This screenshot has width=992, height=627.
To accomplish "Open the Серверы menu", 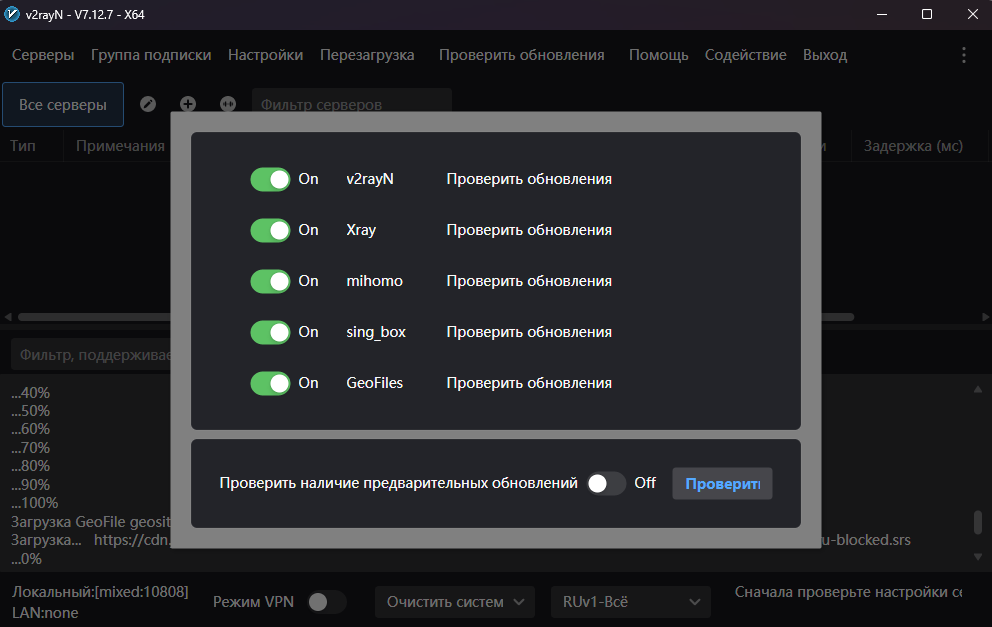I will coord(43,55).
